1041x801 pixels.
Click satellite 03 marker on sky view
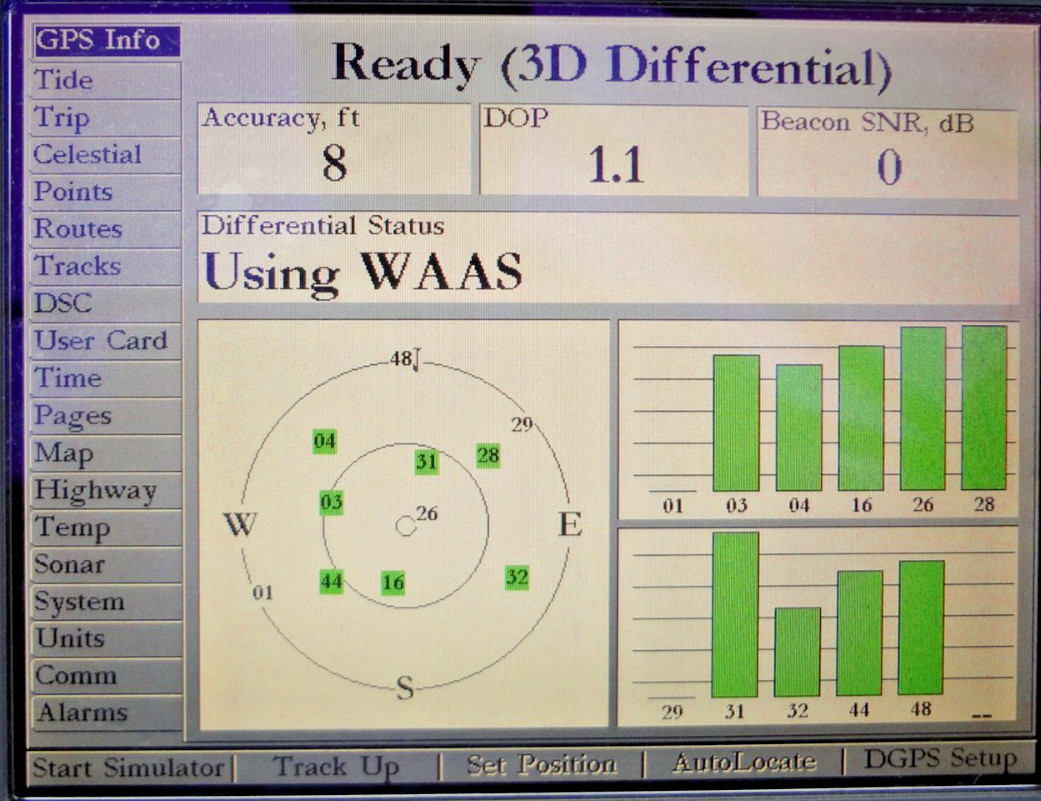tap(331, 502)
